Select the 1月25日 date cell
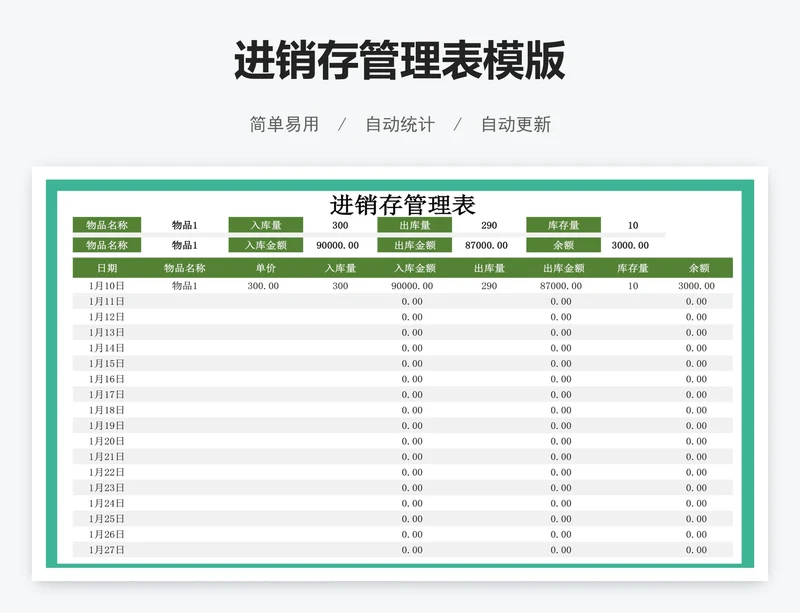 (107, 519)
